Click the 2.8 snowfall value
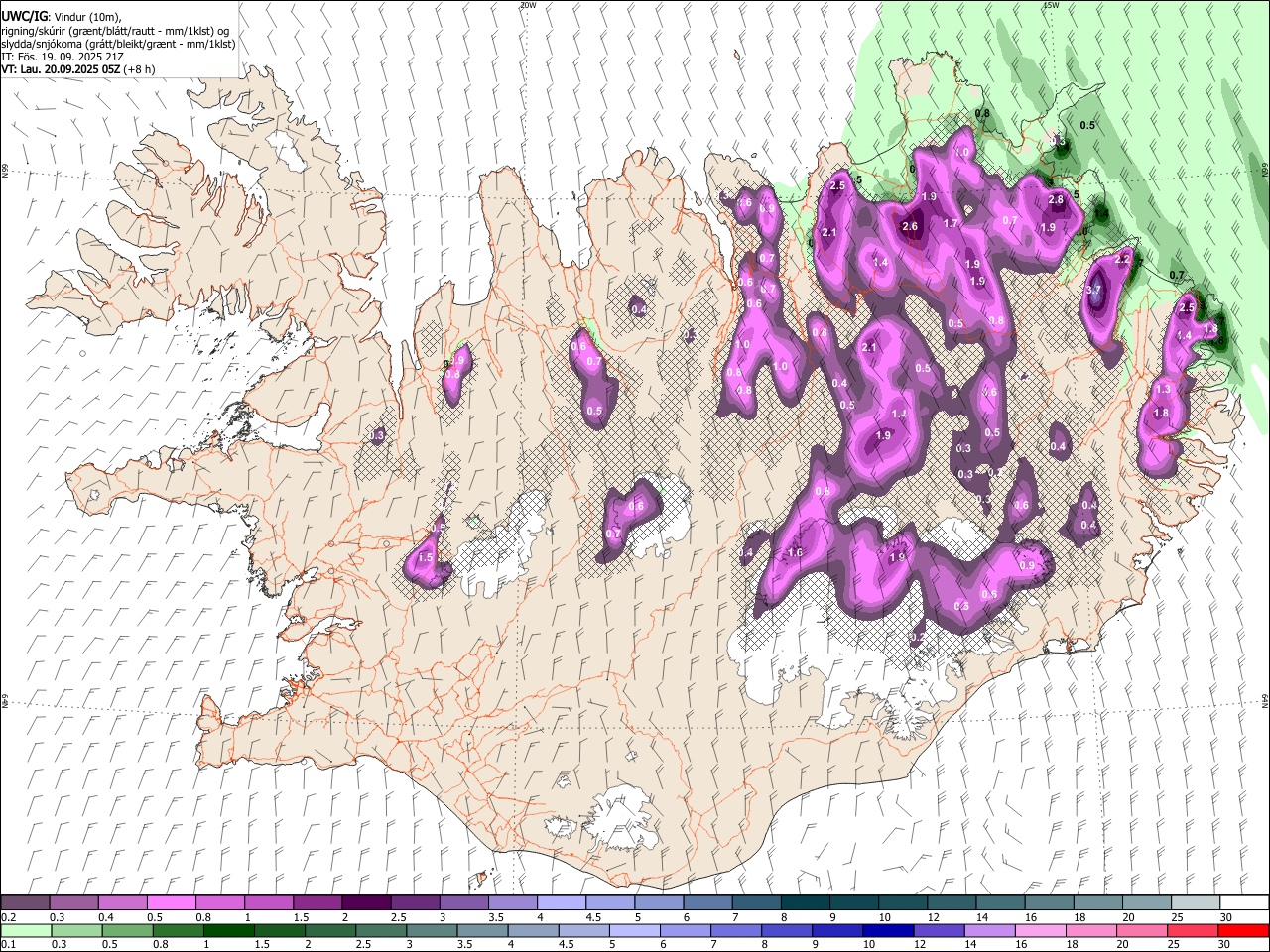The height and width of the screenshot is (952, 1270). click(1056, 200)
